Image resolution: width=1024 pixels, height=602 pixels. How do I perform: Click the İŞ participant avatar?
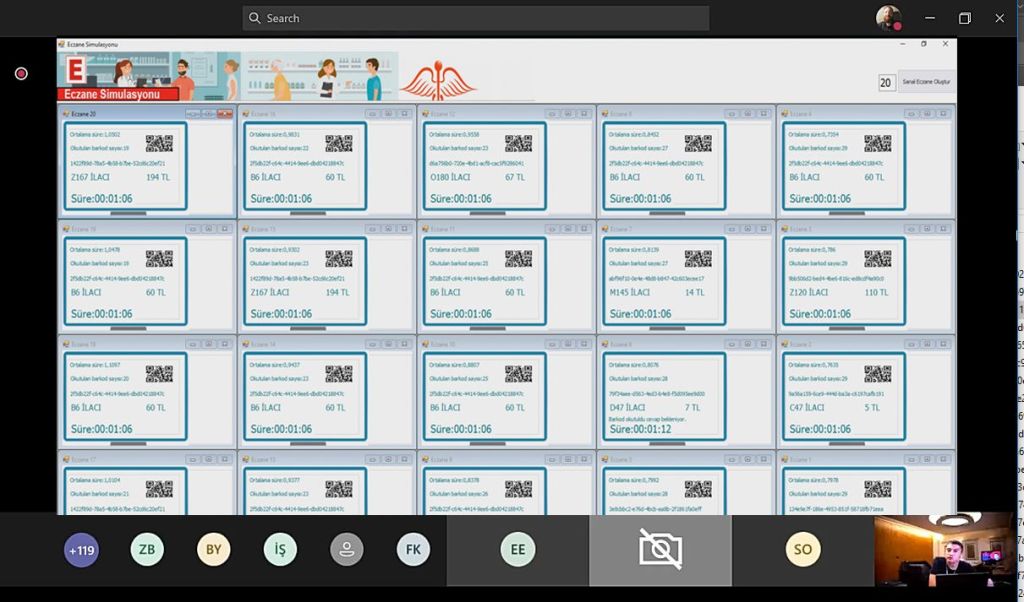coord(281,549)
